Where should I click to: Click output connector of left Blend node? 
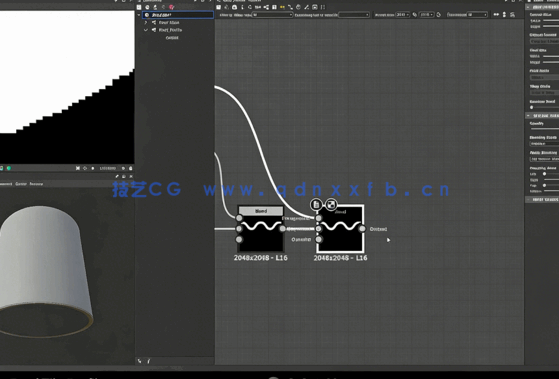(x=282, y=229)
